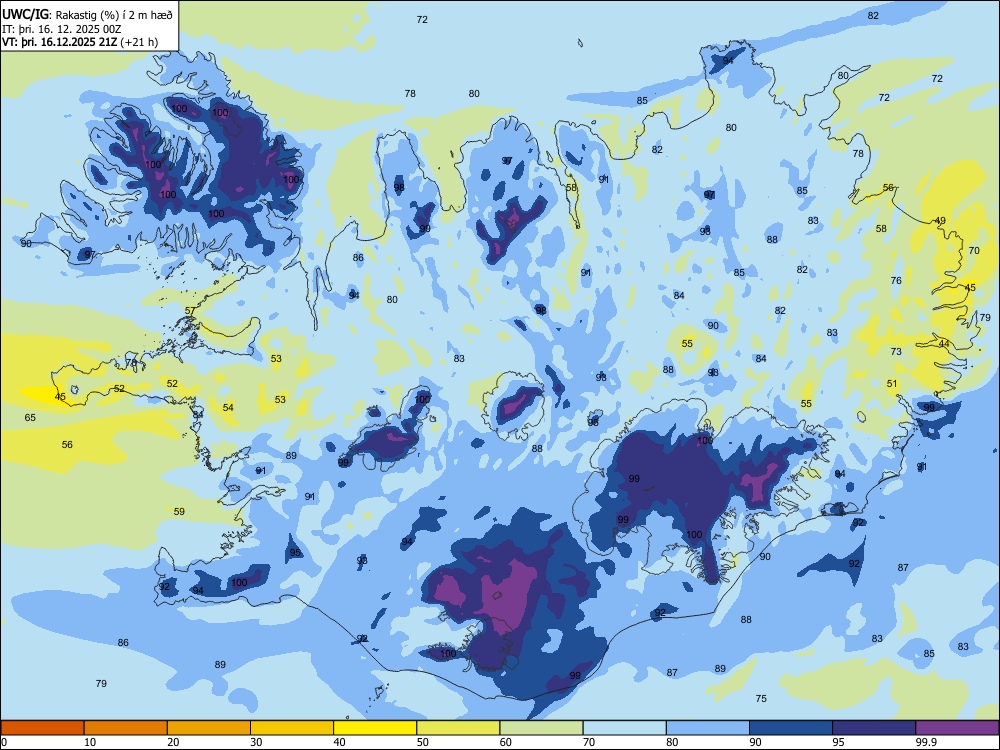Choose the dark blue 90–95 legend band
1000x750 pixels.
(x=791, y=728)
